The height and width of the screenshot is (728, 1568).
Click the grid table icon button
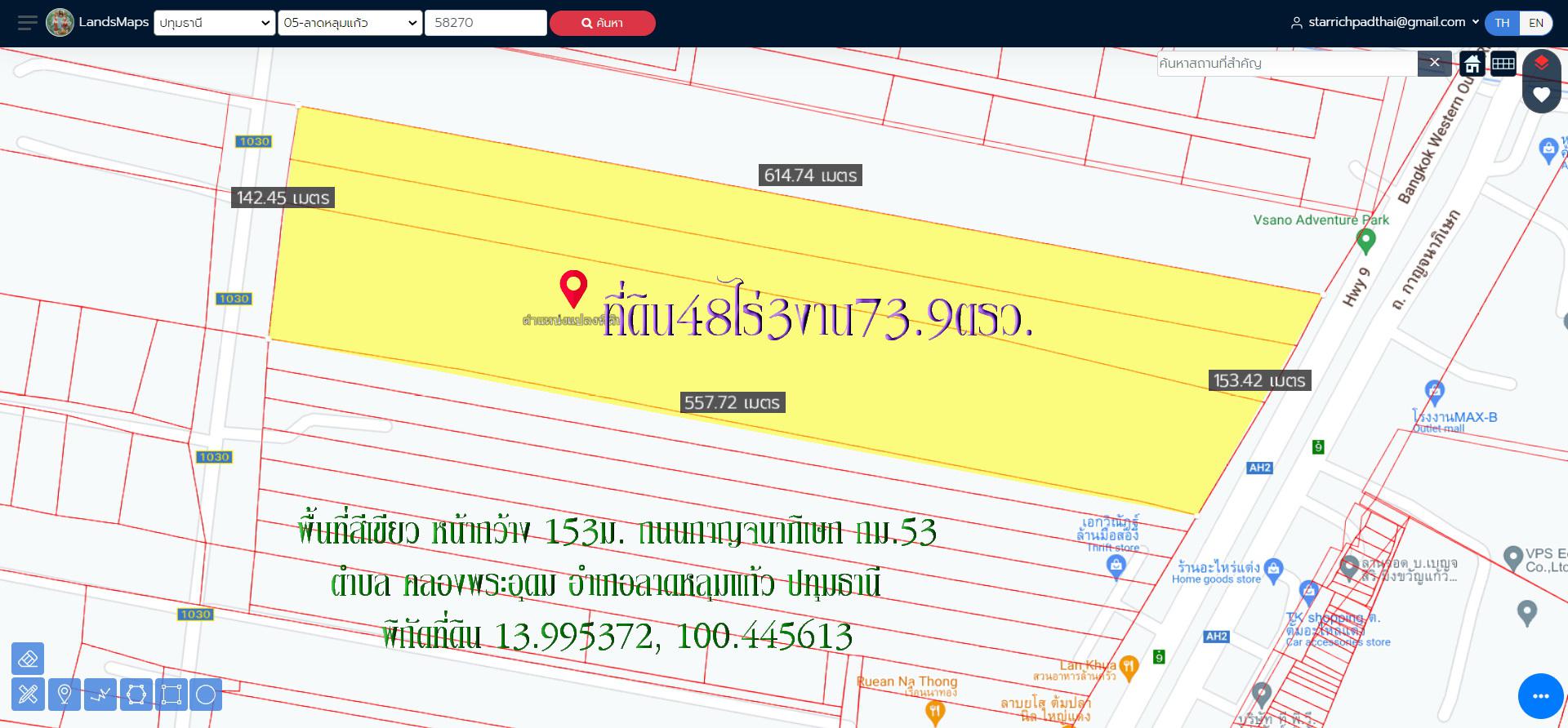pos(1503,64)
